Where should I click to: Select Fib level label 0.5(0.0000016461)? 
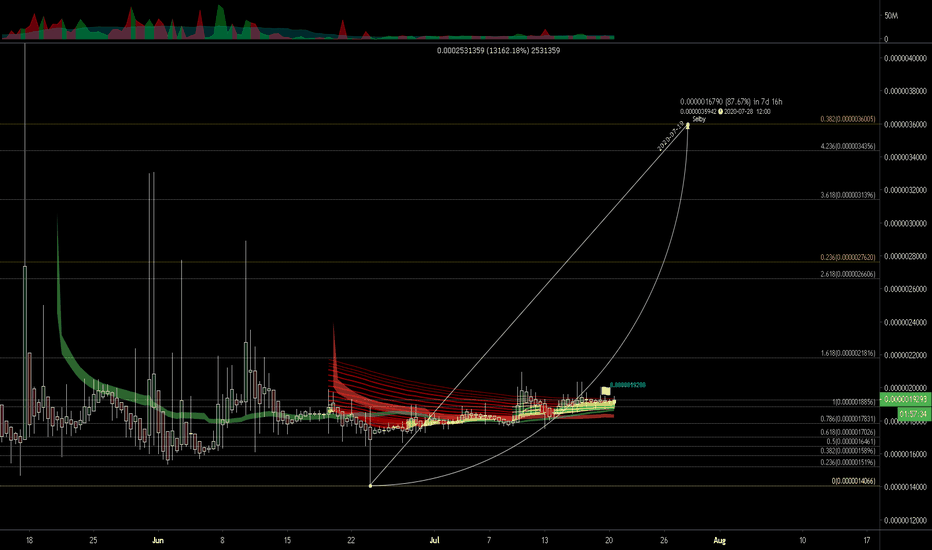851,442
